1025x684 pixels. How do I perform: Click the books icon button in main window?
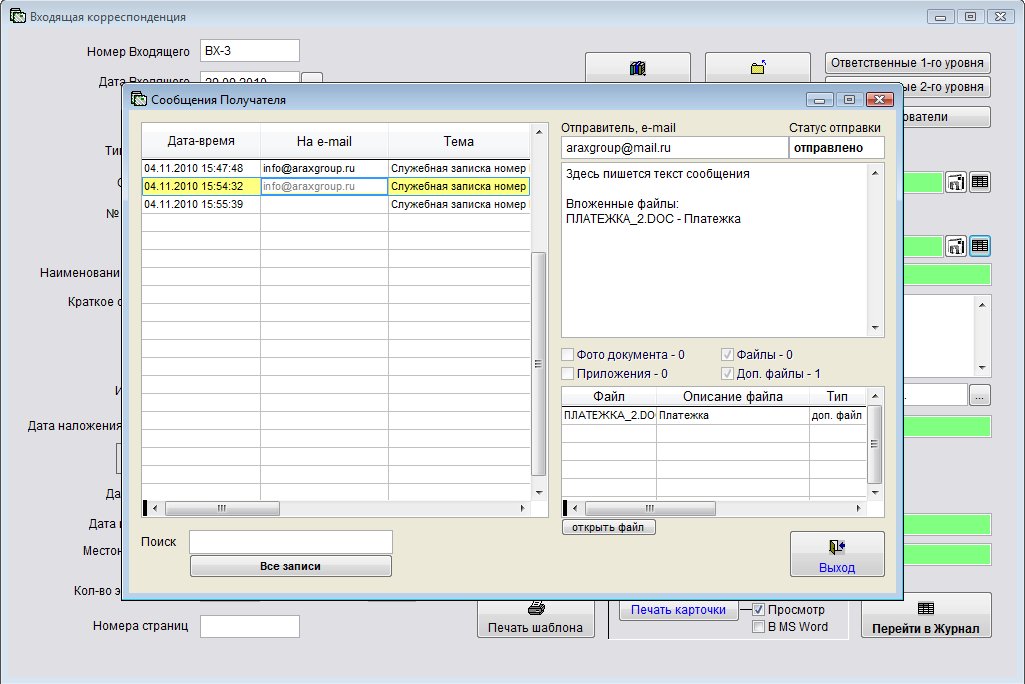click(x=638, y=68)
